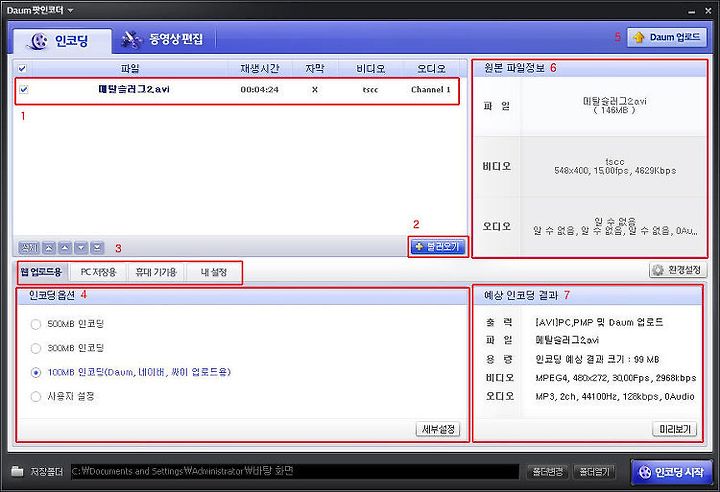The height and width of the screenshot is (492, 720).
Task: Choose the 사용자 설정 radio option
Action: (36, 396)
